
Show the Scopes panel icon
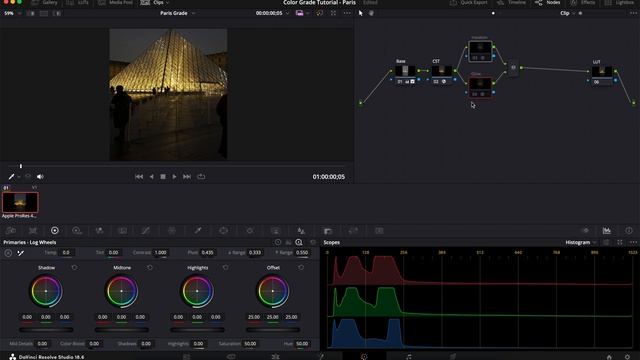(607, 231)
